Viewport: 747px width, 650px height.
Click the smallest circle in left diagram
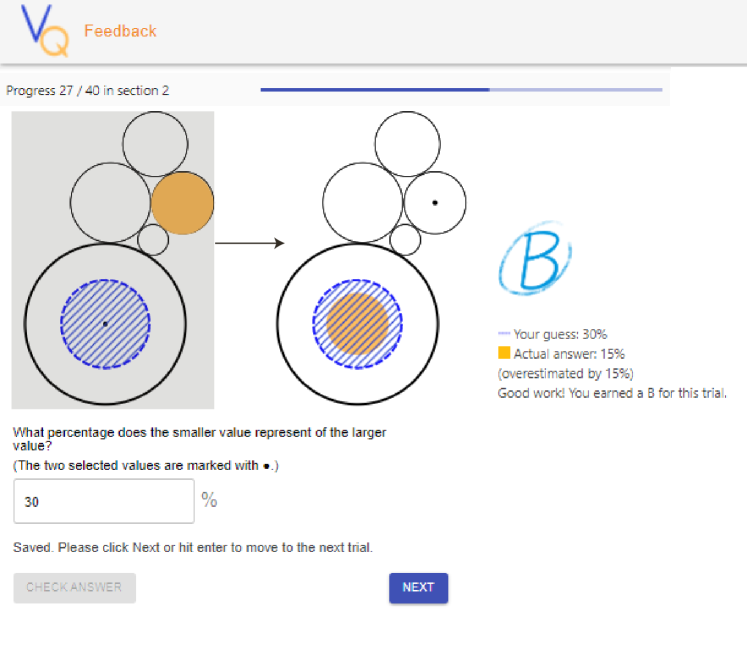point(153,240)
